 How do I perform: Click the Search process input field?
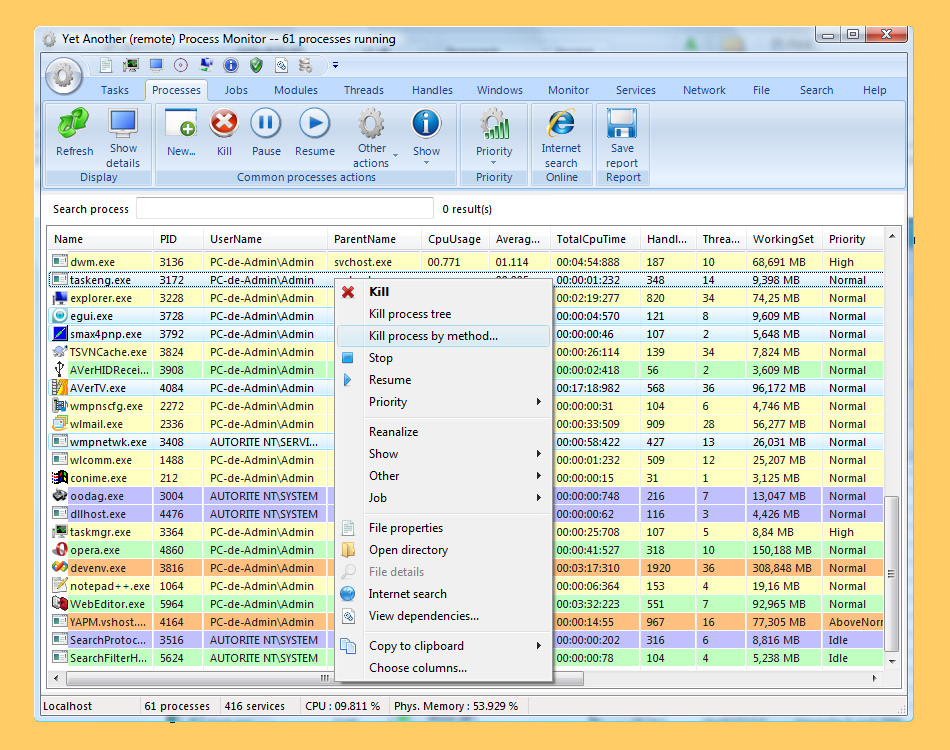tap(285, 208)
